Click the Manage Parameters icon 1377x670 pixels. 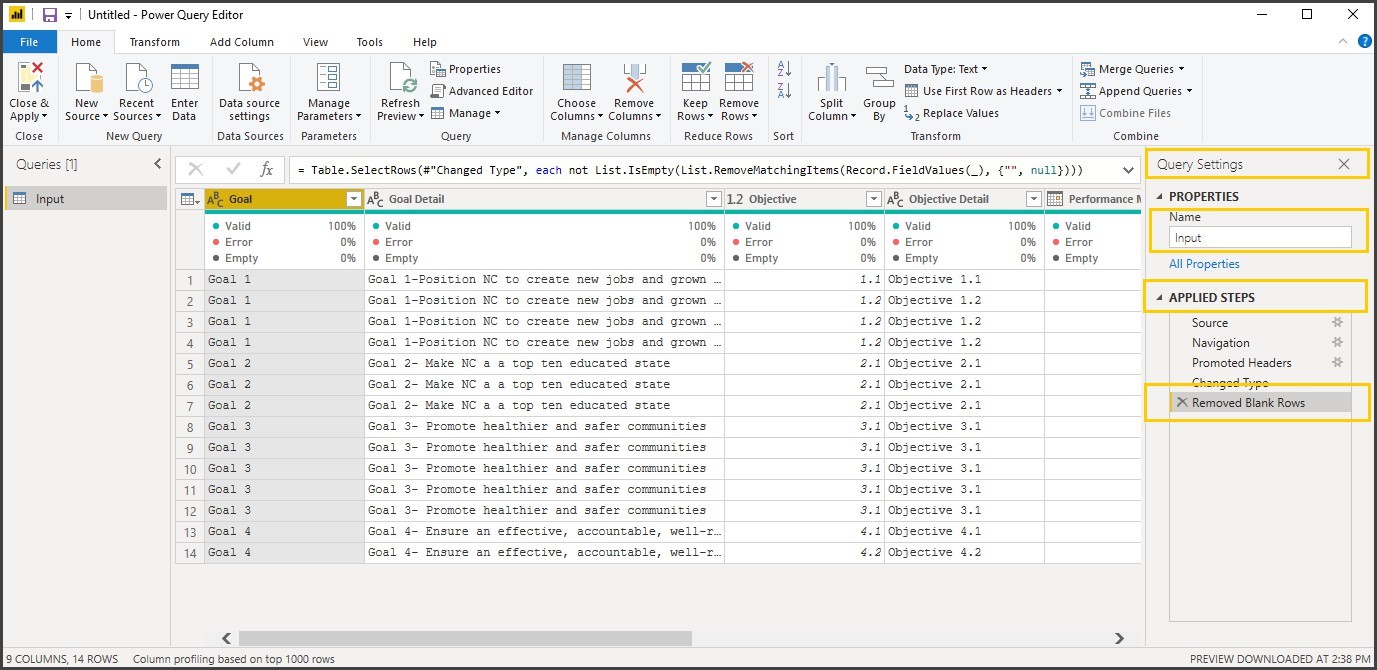[x=329, y=78]
